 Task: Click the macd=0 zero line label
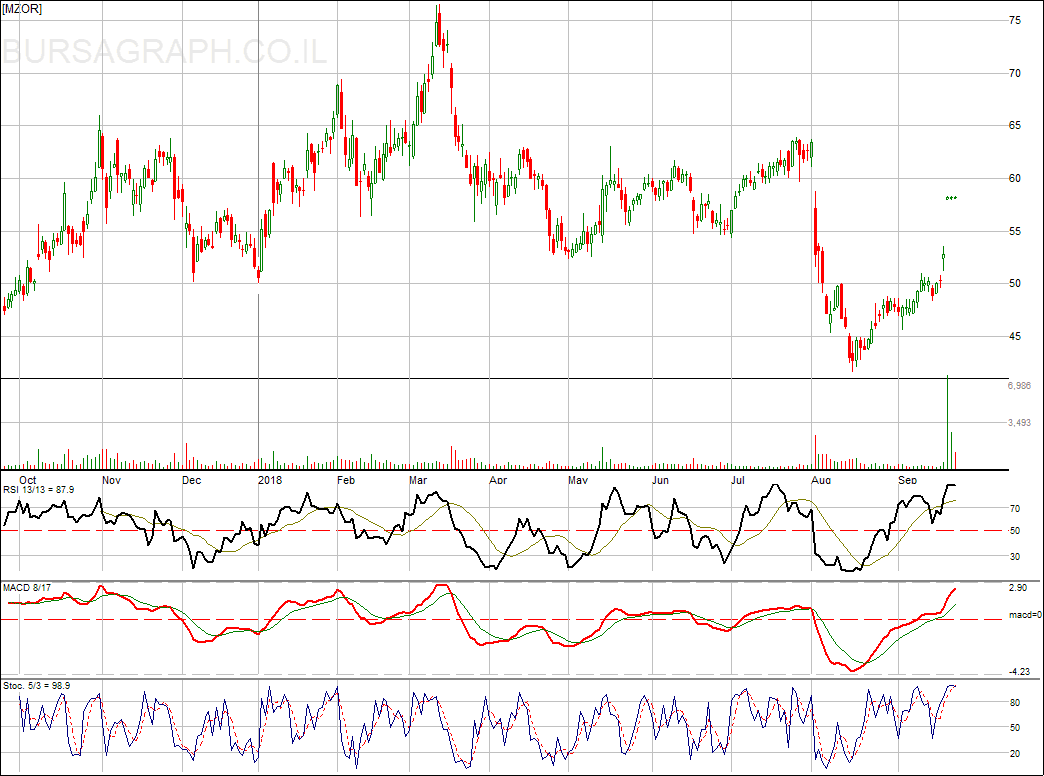coord(1025,615)
